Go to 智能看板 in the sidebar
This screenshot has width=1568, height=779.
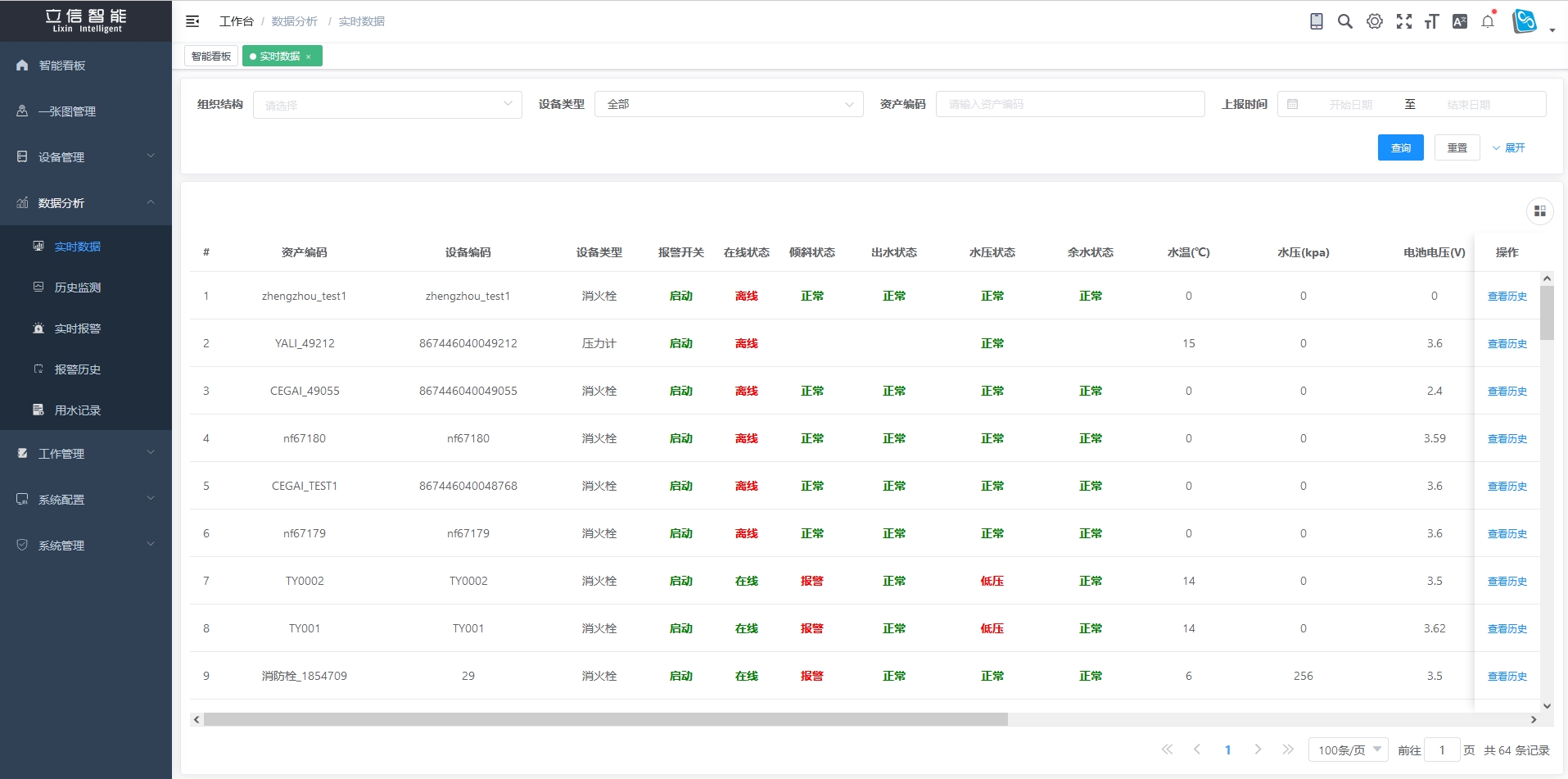(x=86, y=66)
